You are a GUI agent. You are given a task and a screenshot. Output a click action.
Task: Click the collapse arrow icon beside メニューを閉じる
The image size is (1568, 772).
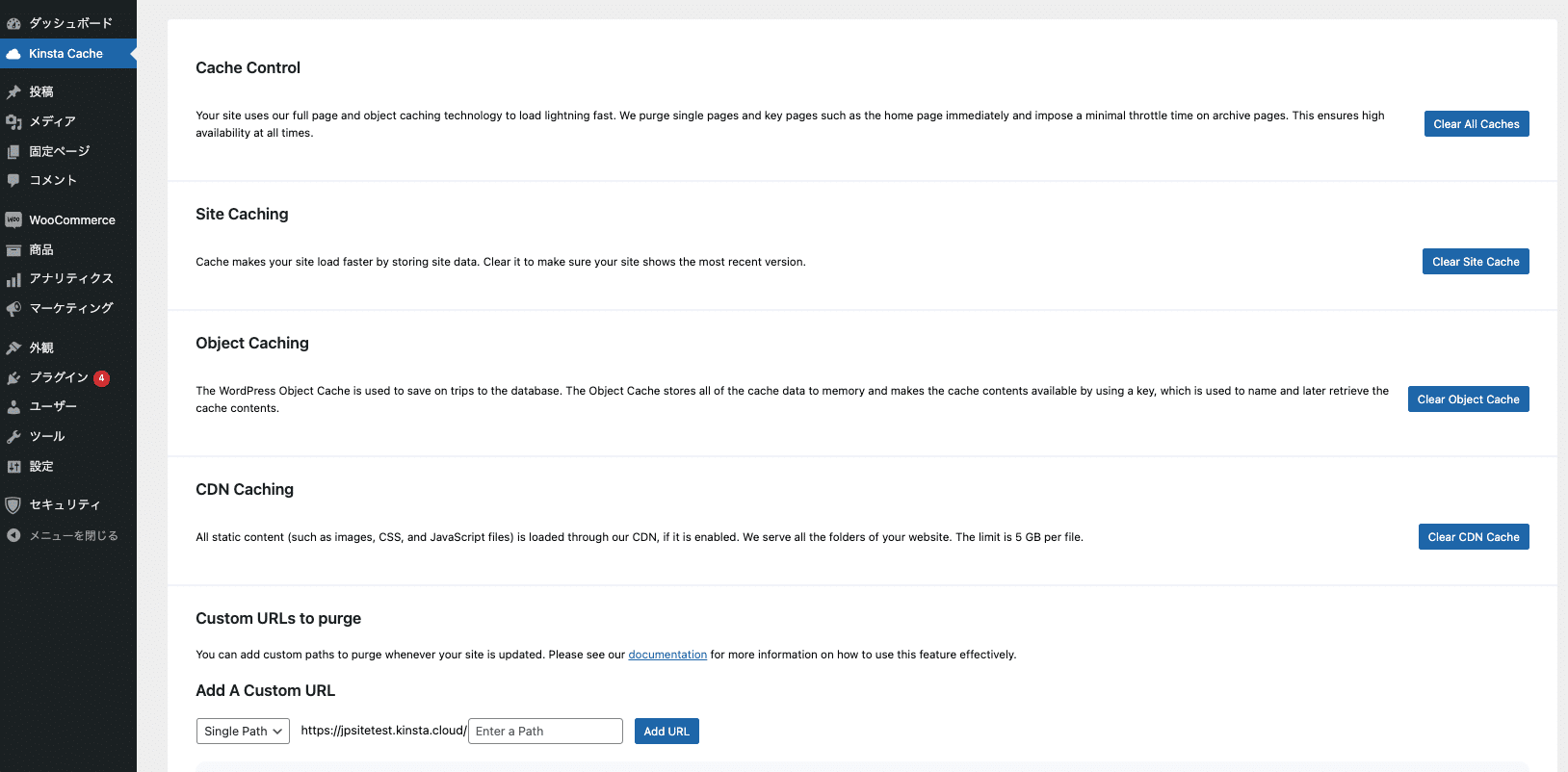click(13, 535)
